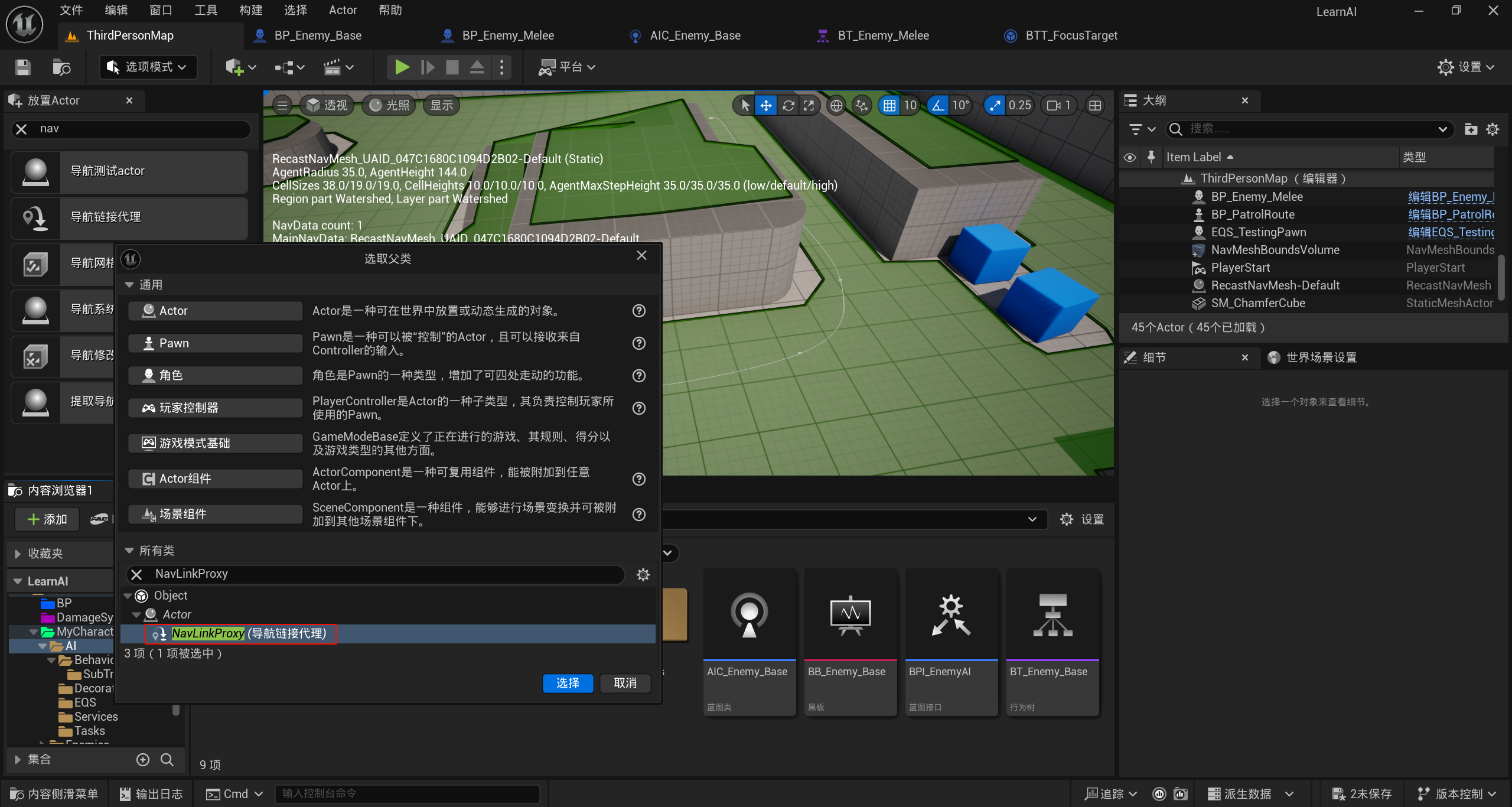Image resolution: width=1512 pixels, height=807 pixels.
Task: Click the add folder icon in outliner
Action: pos(1471,129)
